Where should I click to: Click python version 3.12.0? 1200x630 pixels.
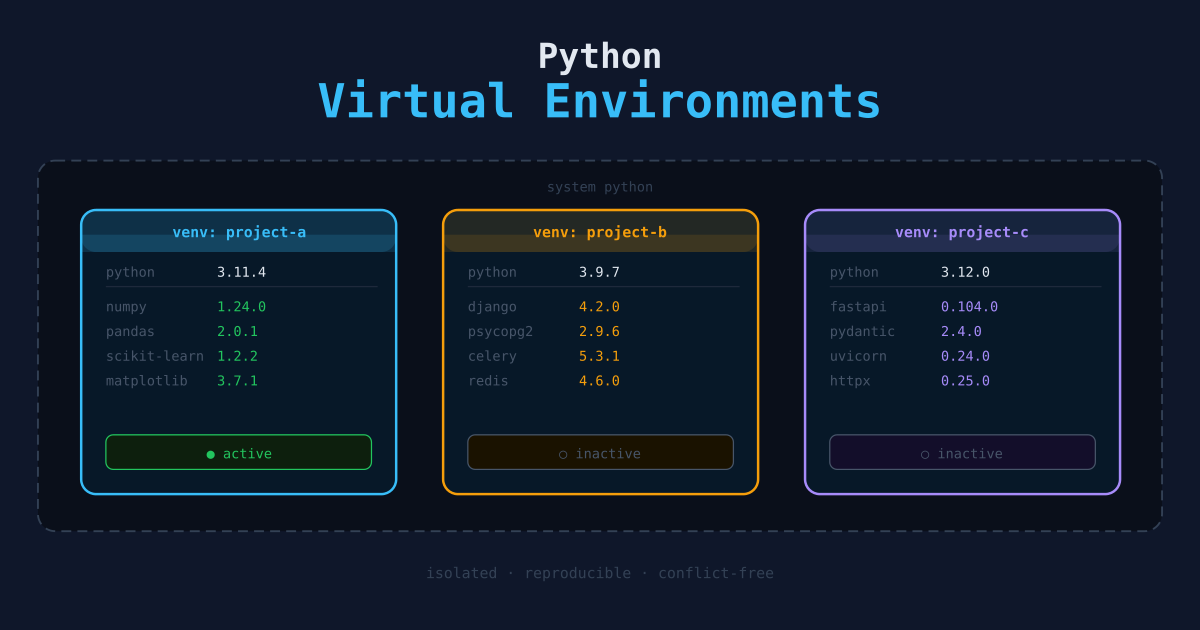[x=965, y=272]
